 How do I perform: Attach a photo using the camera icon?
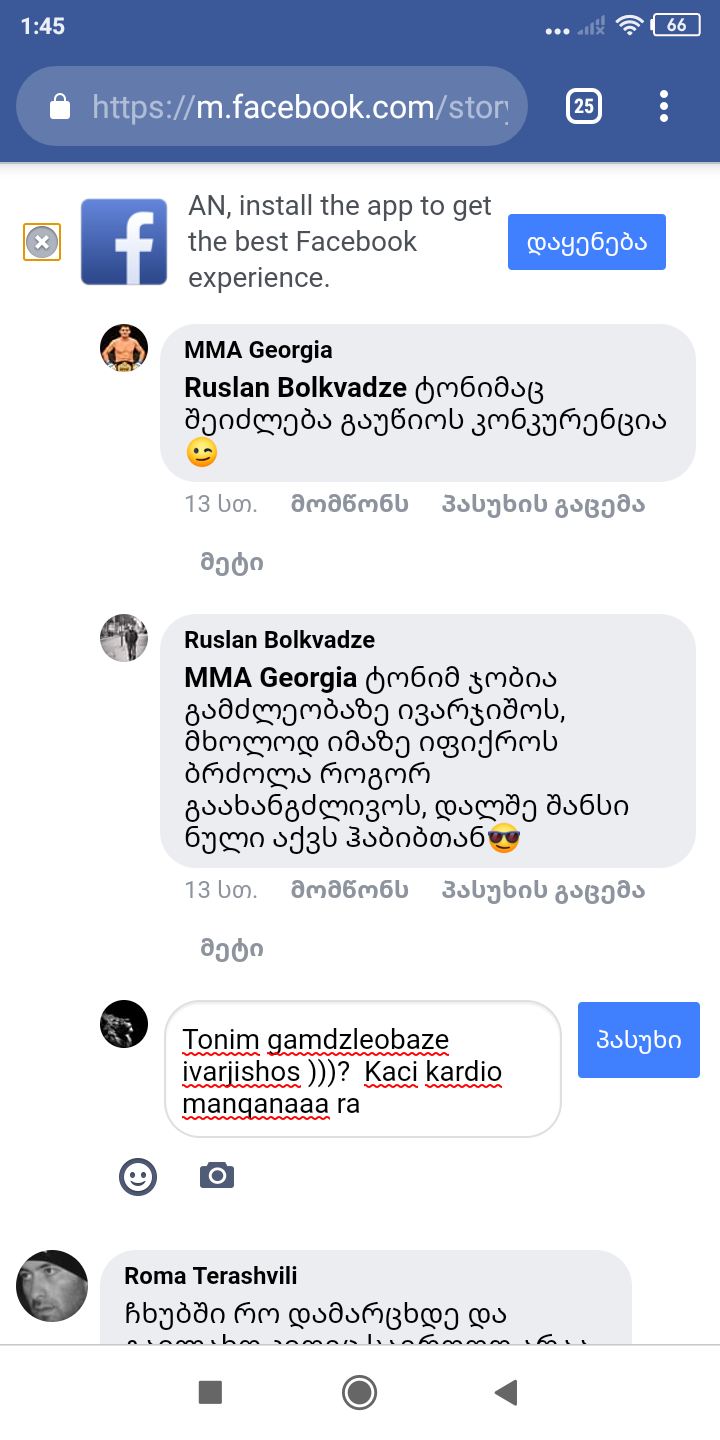pyautogui.click(x=217, y=1176)
